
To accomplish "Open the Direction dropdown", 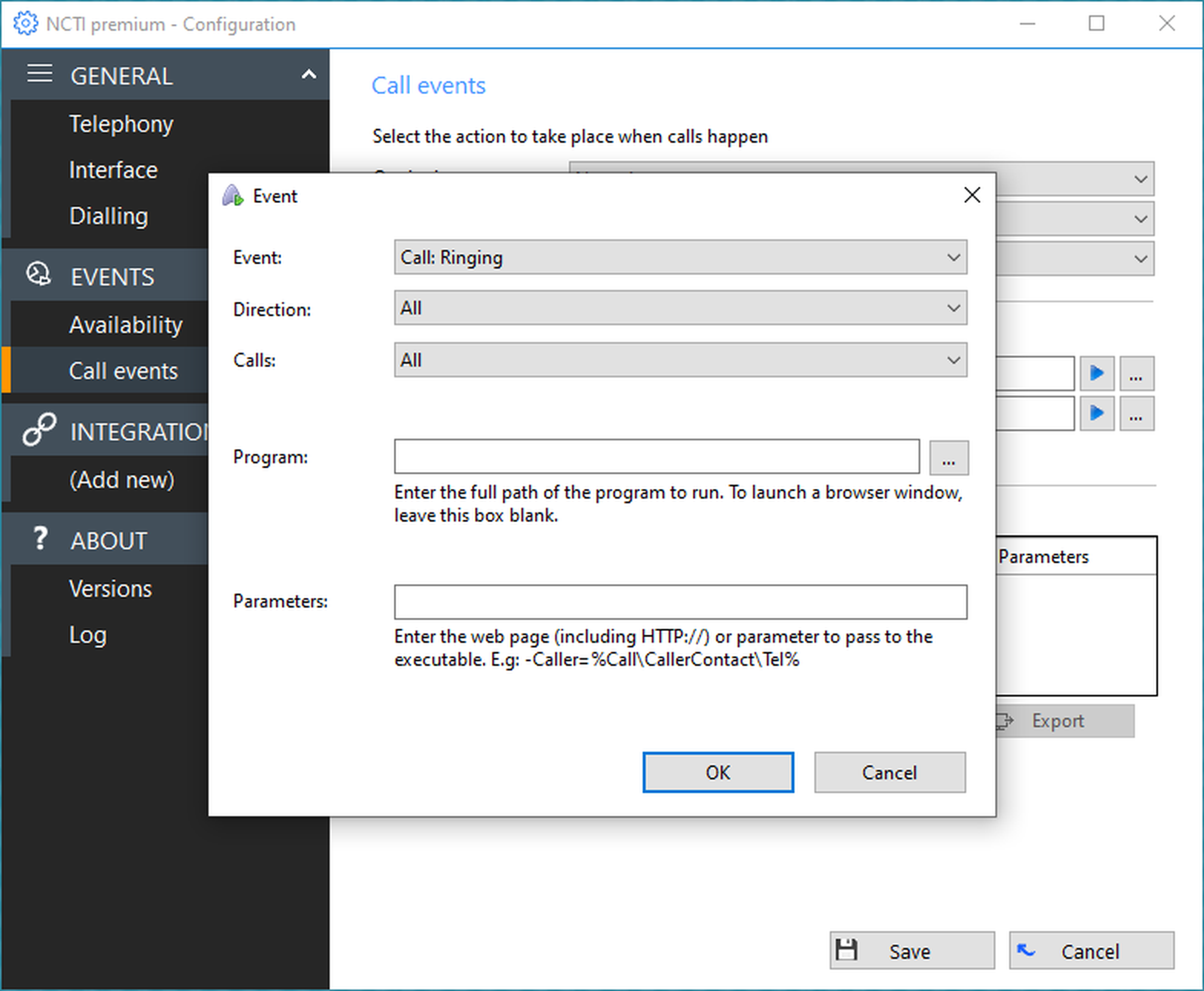I will pyautogui.click(x=680, y=308).
